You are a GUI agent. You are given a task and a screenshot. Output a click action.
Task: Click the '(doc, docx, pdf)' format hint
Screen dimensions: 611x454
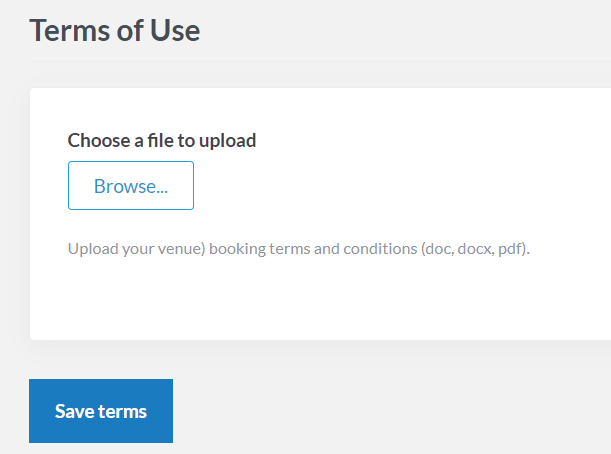(475, 249)
